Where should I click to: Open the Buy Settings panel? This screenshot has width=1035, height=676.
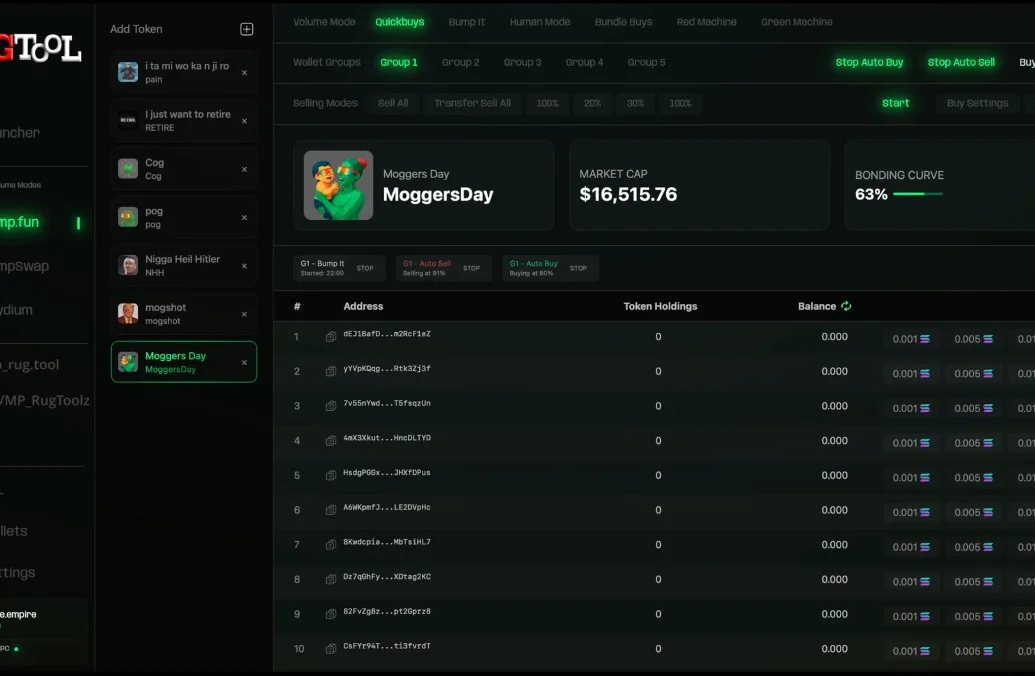coord(977,103)
